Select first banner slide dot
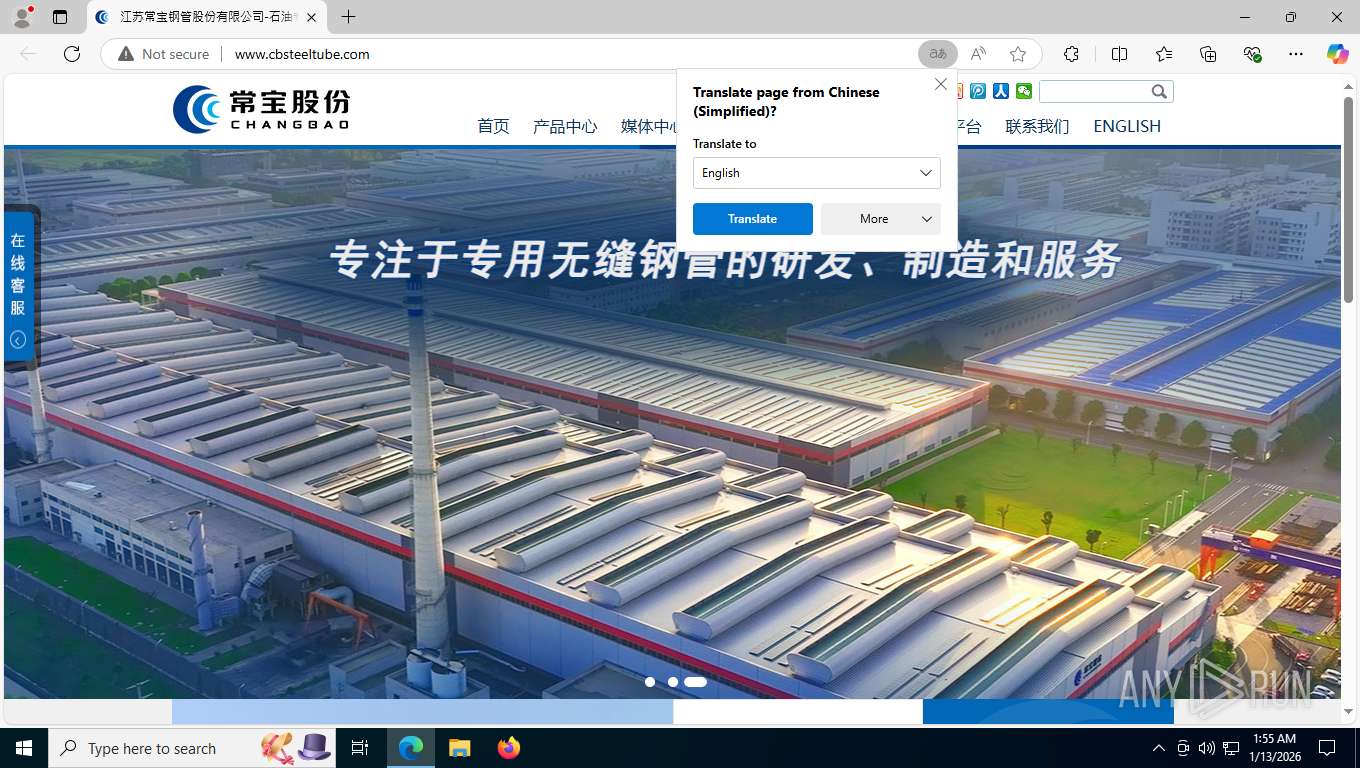 pos(650,682)
